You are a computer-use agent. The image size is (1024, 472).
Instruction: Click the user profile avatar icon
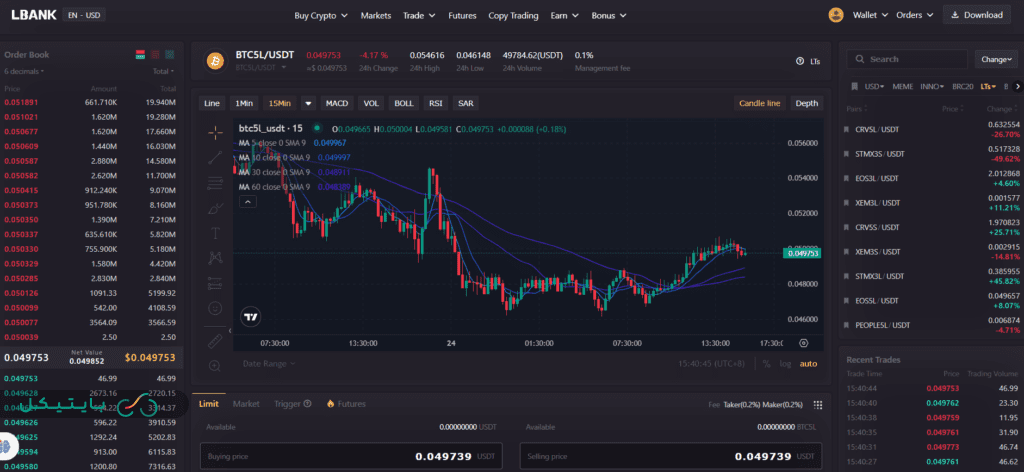[836, 15]
